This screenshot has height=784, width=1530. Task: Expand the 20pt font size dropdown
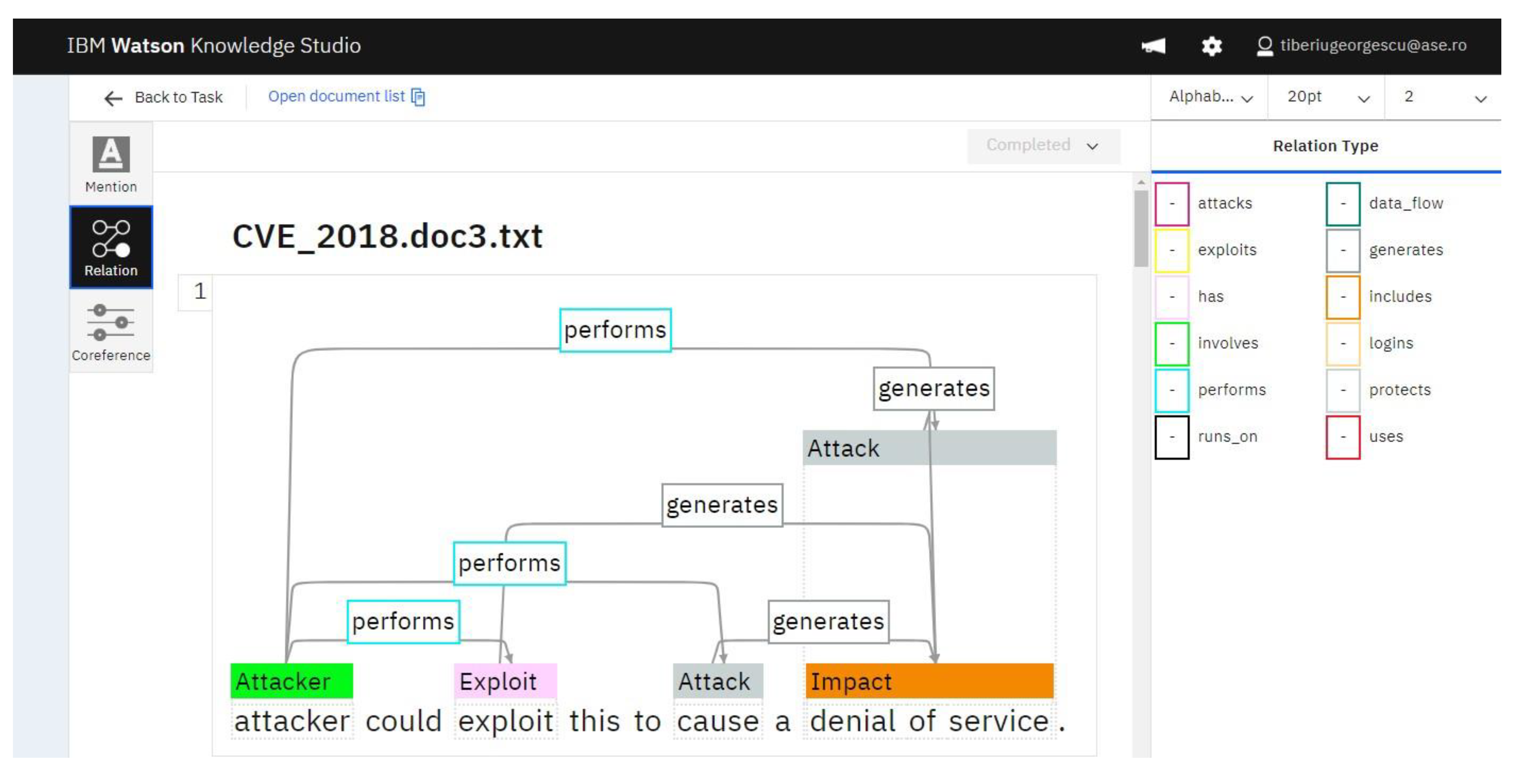[1326, 97]
